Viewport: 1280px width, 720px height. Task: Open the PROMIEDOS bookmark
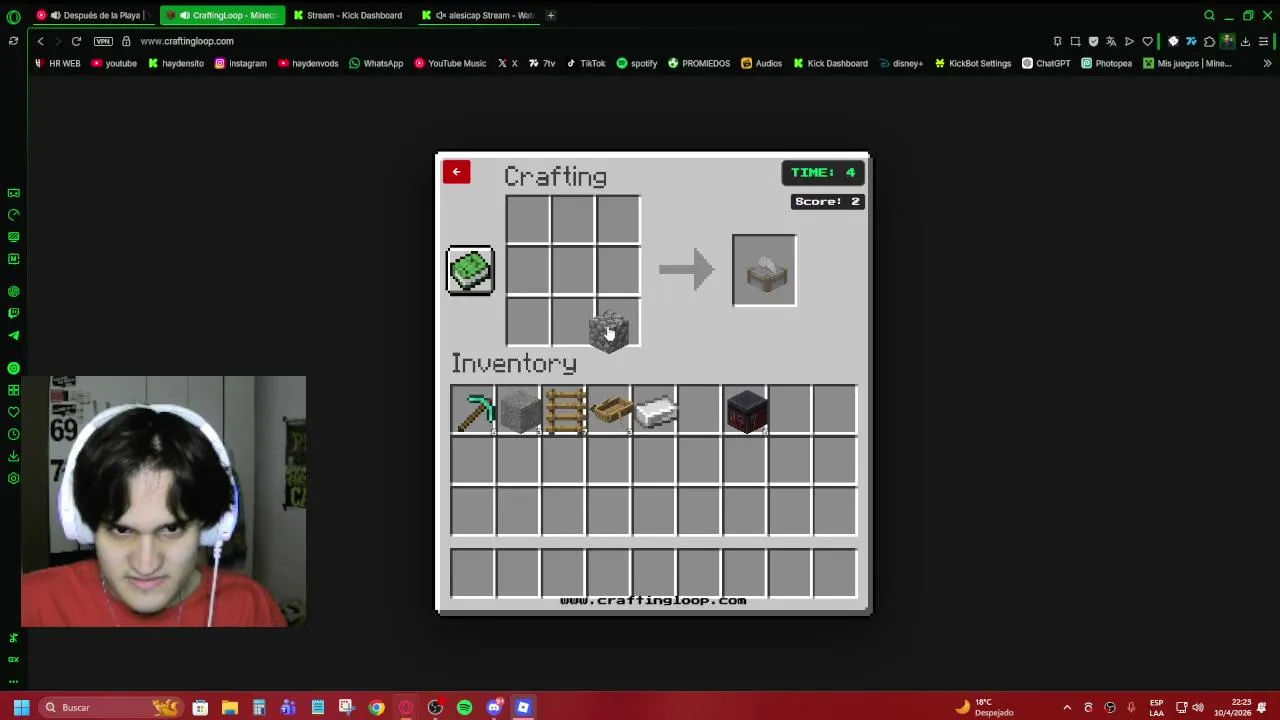point(699,63)
